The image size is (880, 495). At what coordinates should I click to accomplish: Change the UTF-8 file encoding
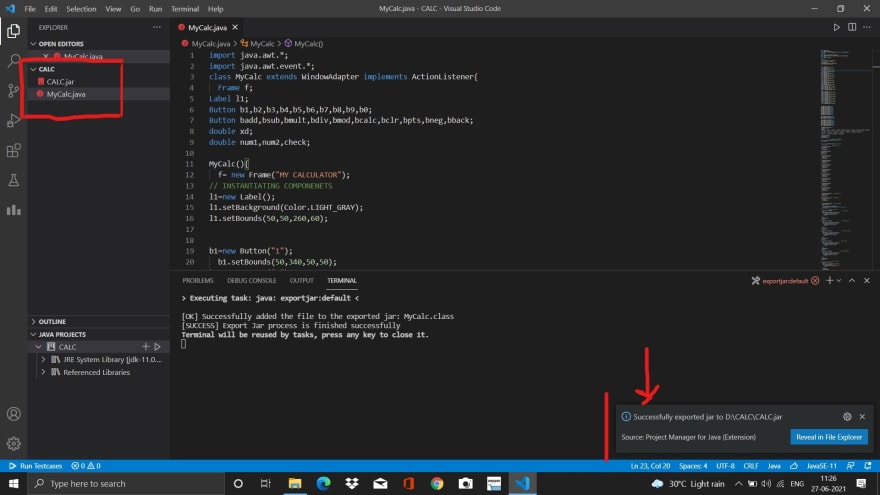click(x=725, y=466)
